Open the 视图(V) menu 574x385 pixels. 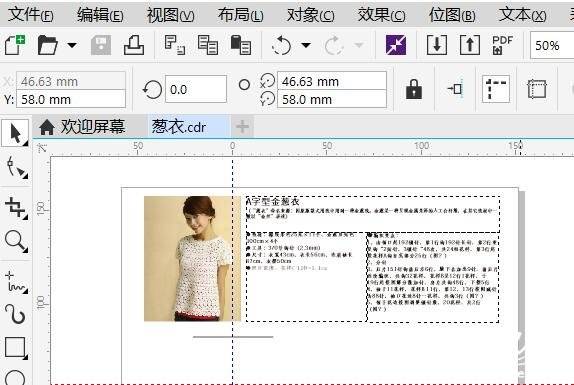tap(170, 15)
